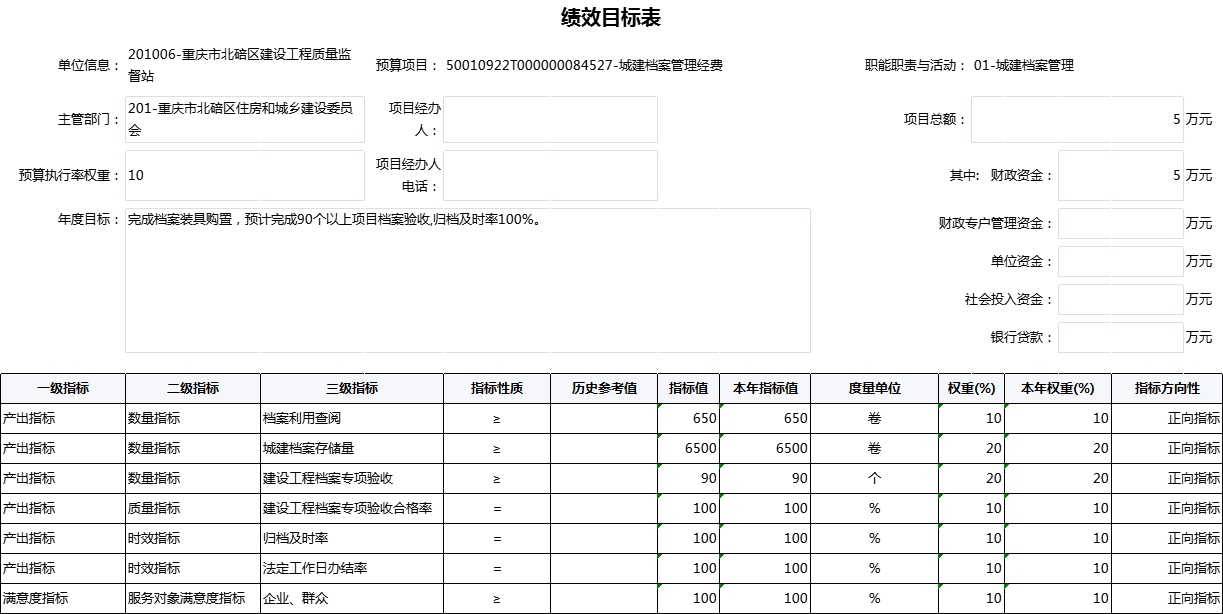Select the 建设工程档案专项验收 cell
The width and height of the screenshot is (1223, 614).
pos(352,478)
